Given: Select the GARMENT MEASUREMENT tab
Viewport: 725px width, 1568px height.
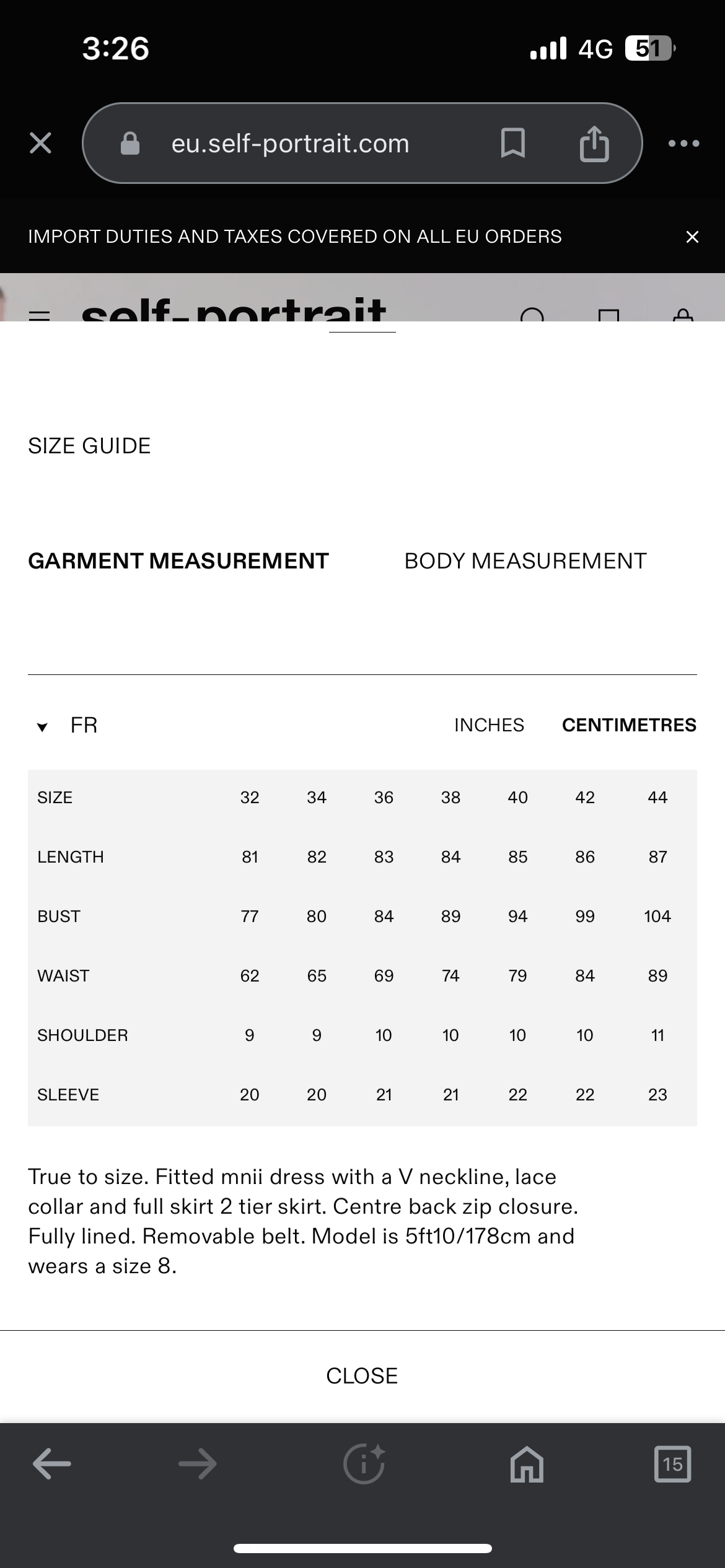Looking at the screenshot, I should tap(178, 561).
